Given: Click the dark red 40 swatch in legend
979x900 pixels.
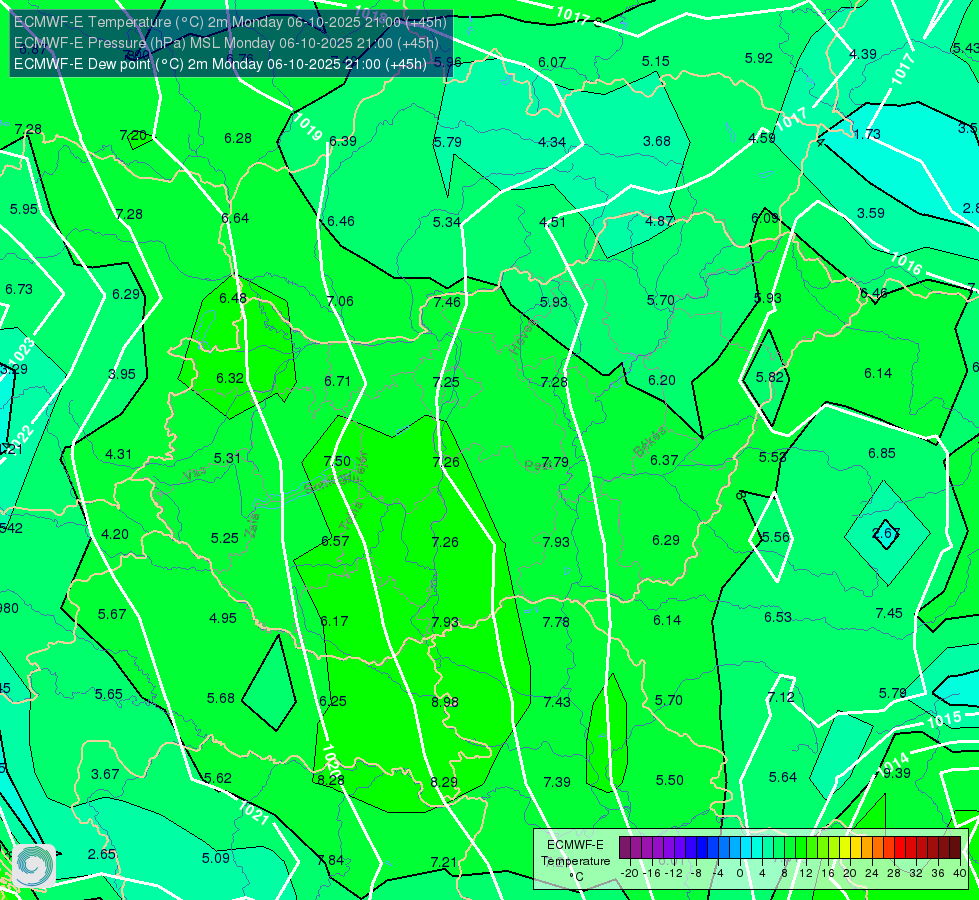Looking at the screenshot, I should (x=955, y=848).
